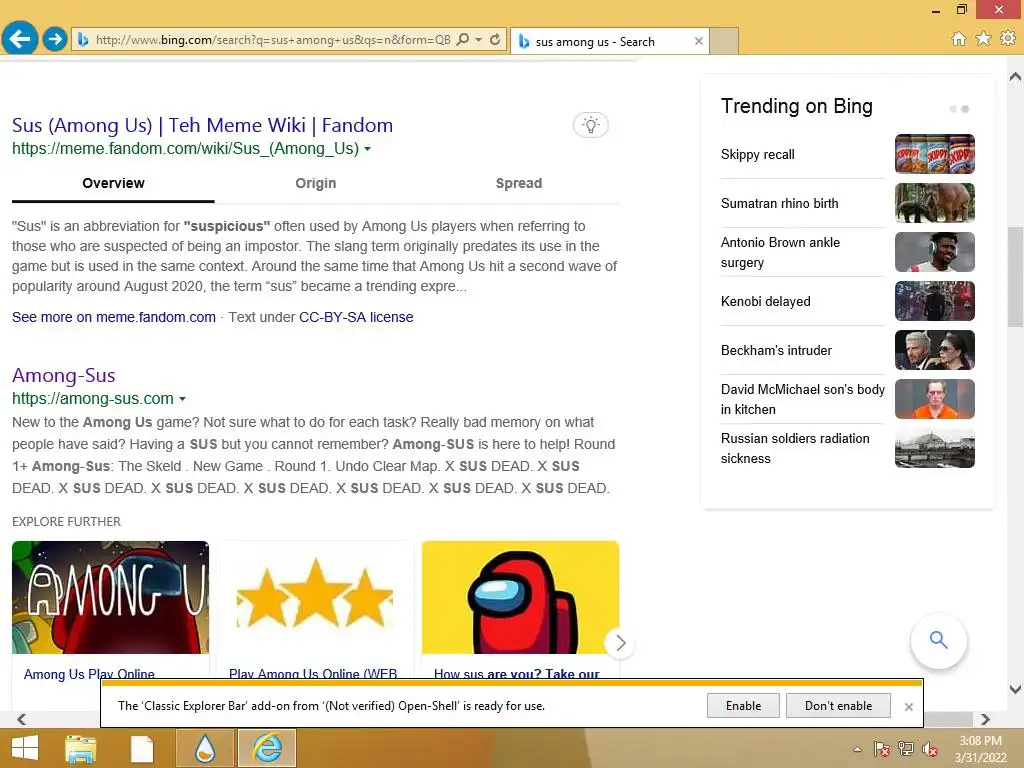Enable the Classic Explorer Bar add-on

(x=743, y=705)
